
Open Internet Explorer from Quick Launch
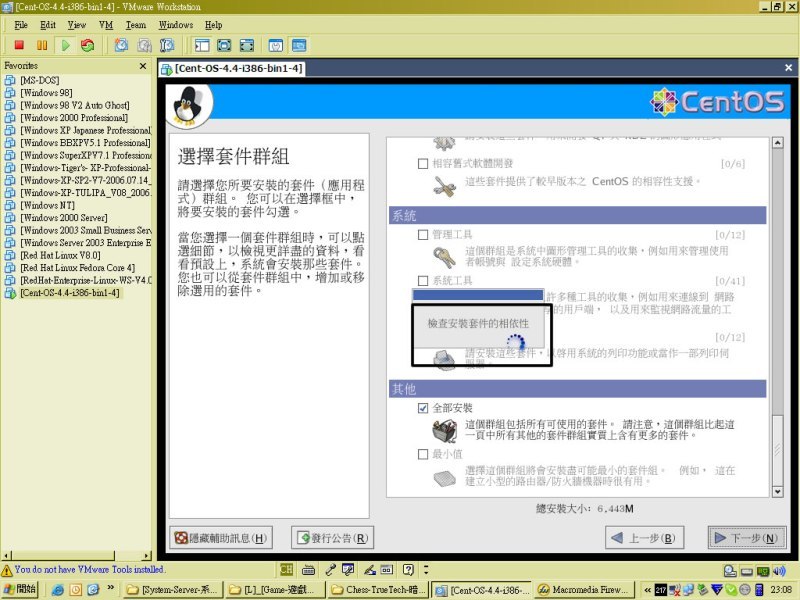click(x=57, y=590)
